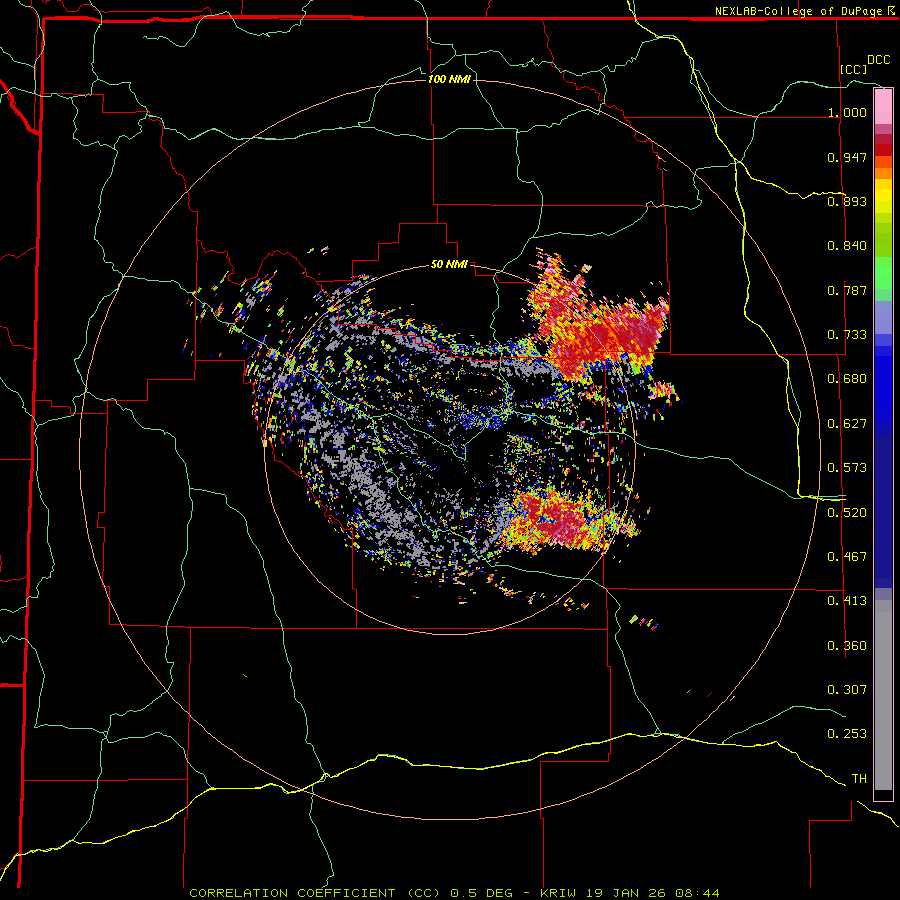Click the 0.680 scale value
Screen dimensions: 900x900
(x=847, y=379)
